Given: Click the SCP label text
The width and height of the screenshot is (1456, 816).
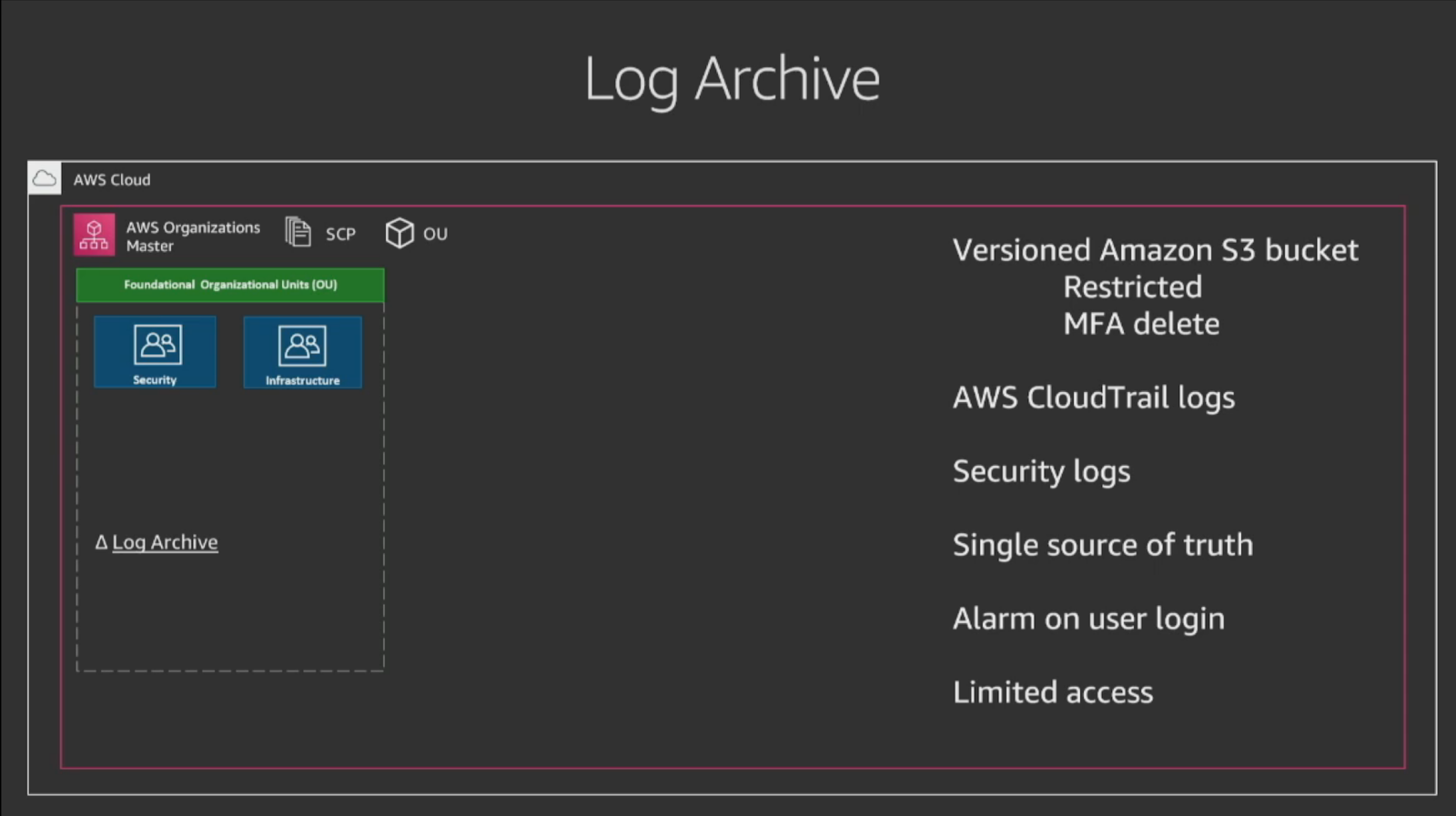Looking at the screenshot, I should pos(340,234).
